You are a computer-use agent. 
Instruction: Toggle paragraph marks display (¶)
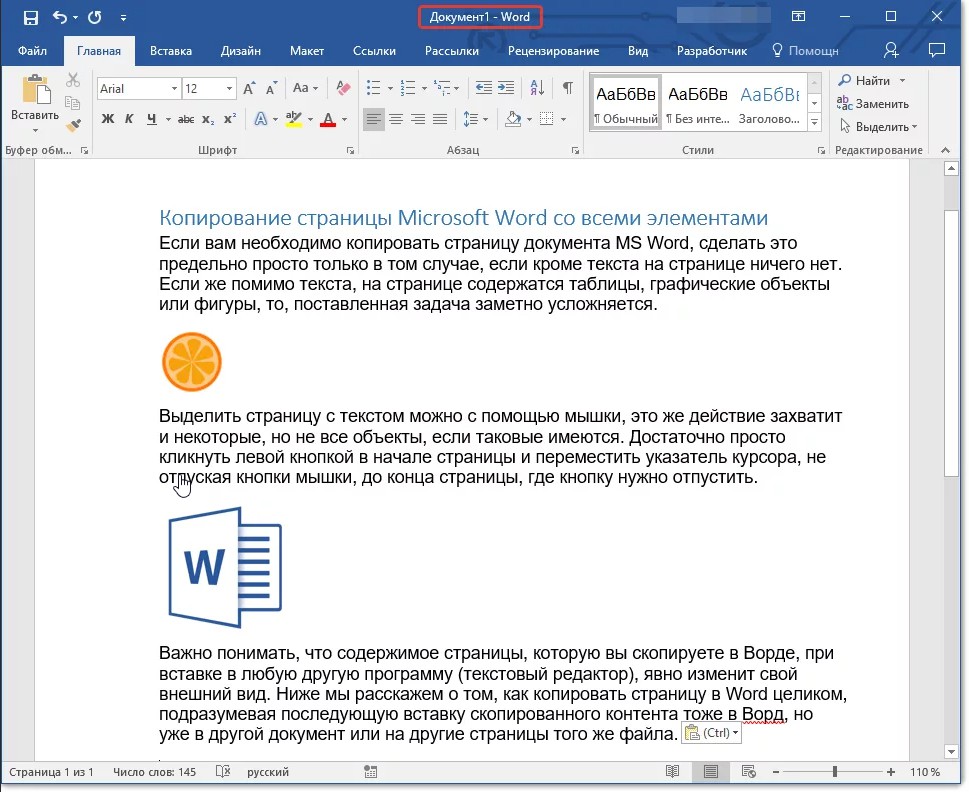pyautogui.click(x=567, y=88)
